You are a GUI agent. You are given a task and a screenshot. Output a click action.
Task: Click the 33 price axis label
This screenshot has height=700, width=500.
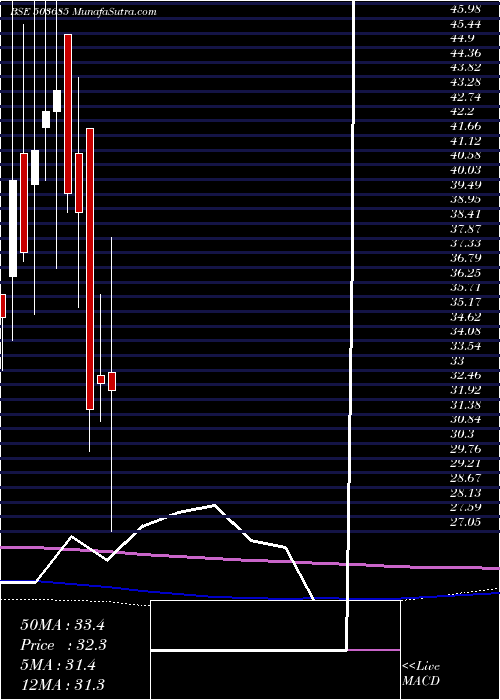[x=458, y=361]
